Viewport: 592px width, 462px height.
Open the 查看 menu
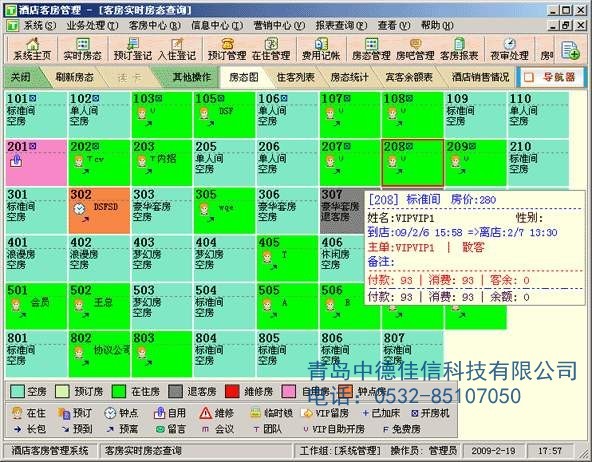point(394,26)
